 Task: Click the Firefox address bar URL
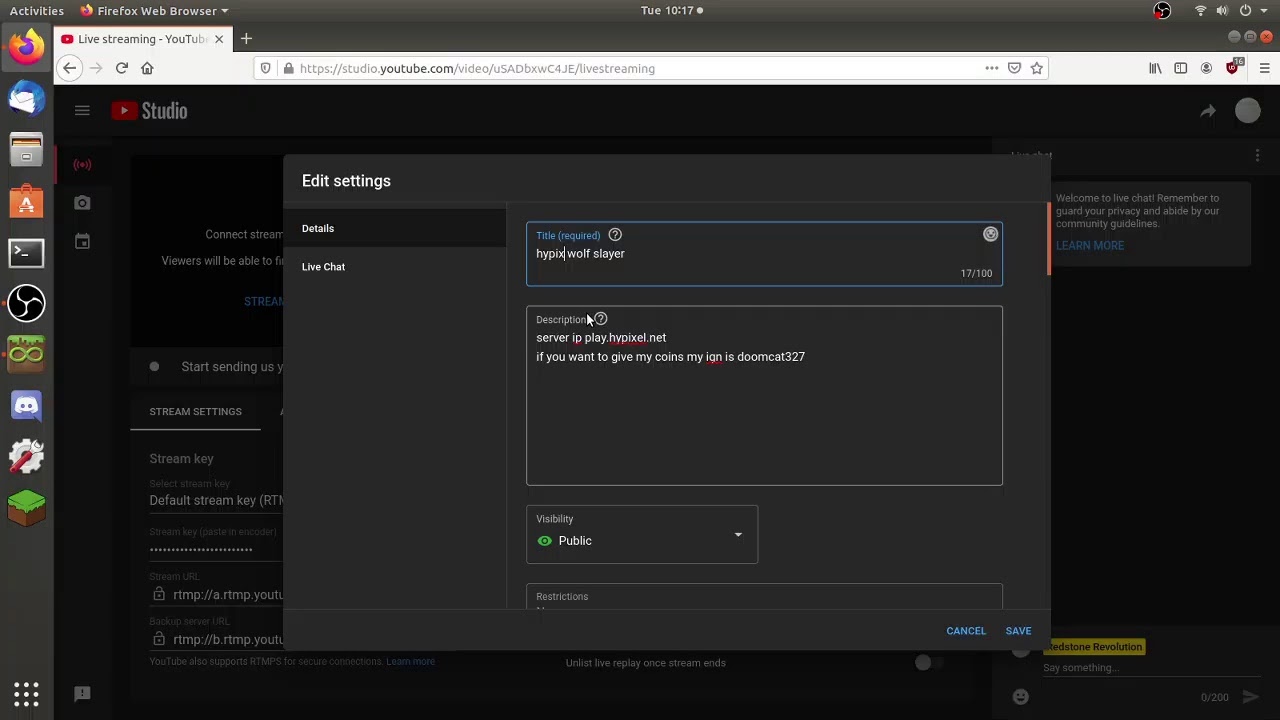coord(477,69)
